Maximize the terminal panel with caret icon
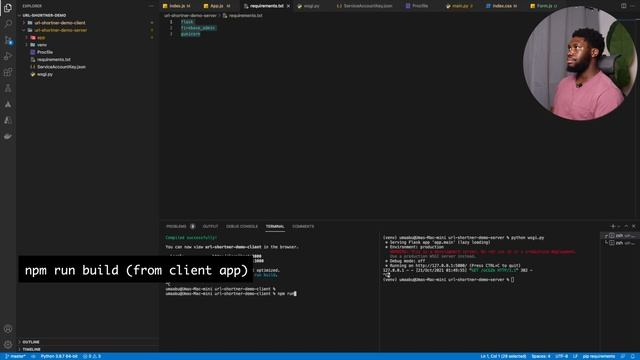 (626, 226)
